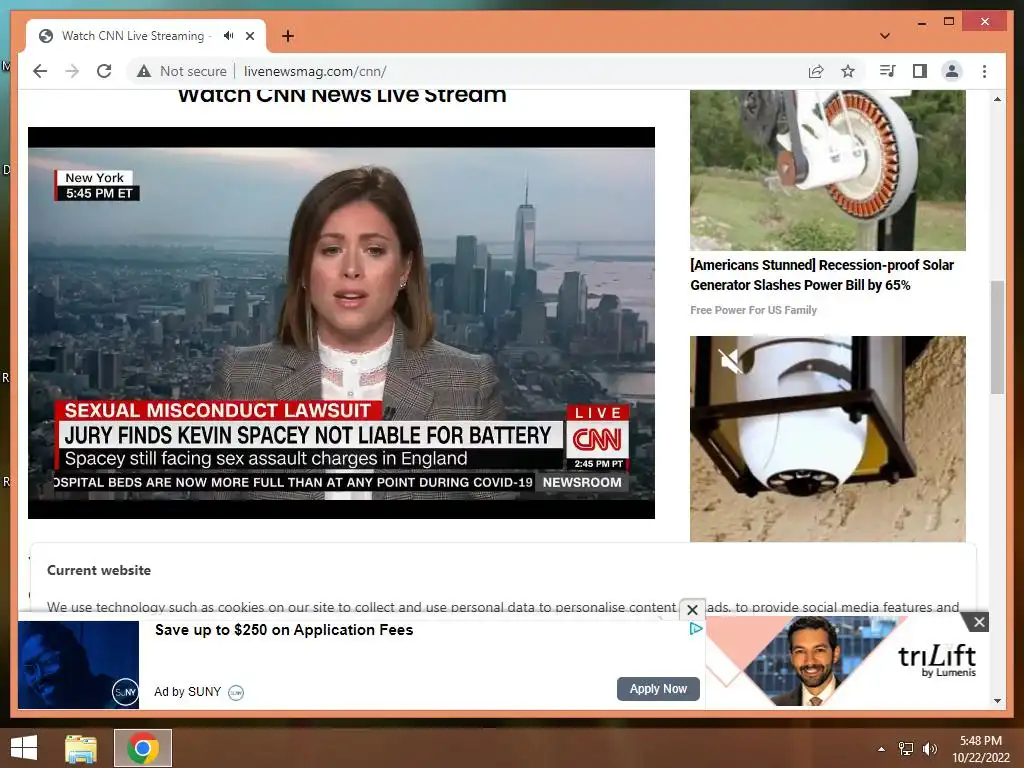
Task: Open network status tray icon
Action: pyautogui.click(x=906, y=749)
